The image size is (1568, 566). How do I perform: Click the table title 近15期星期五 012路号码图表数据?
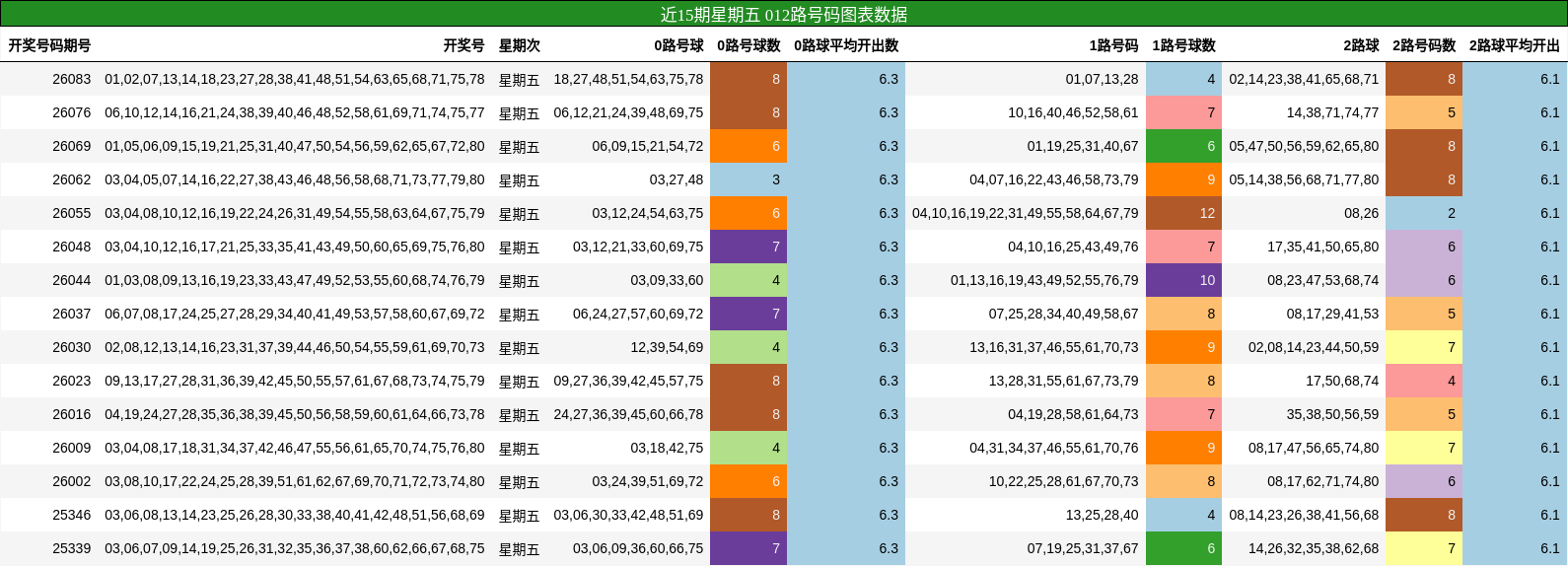coord(784,14)
